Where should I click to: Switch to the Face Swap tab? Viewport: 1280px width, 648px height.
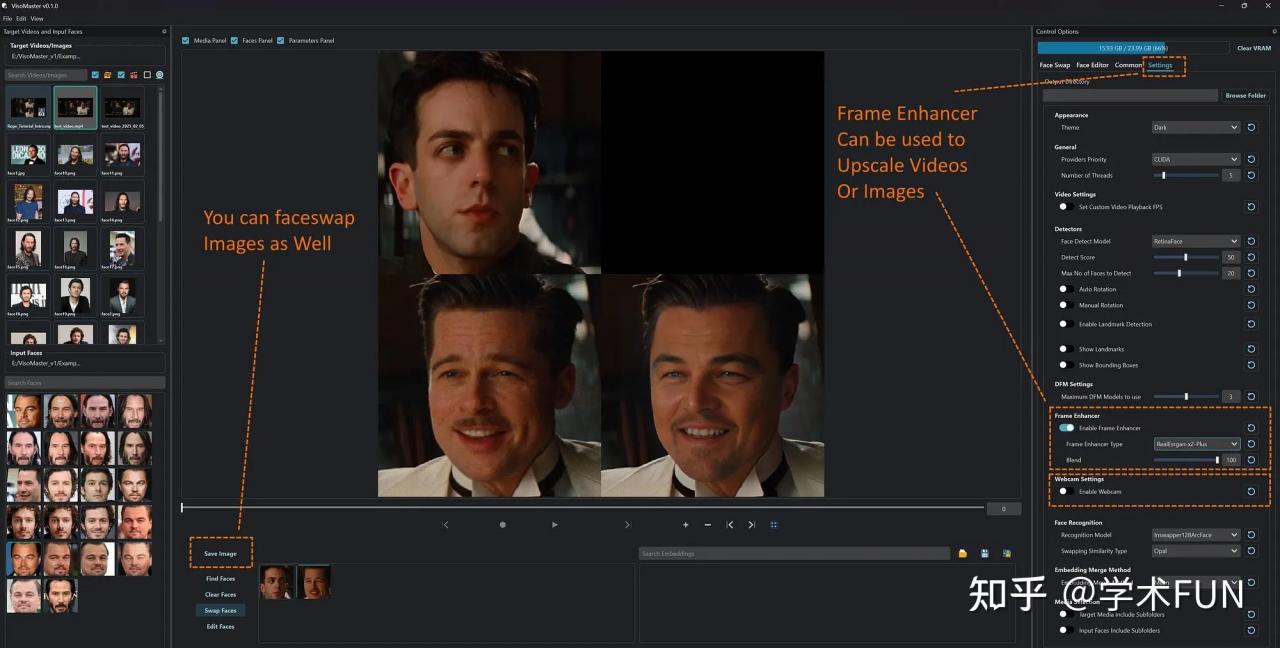point(1055,65)
